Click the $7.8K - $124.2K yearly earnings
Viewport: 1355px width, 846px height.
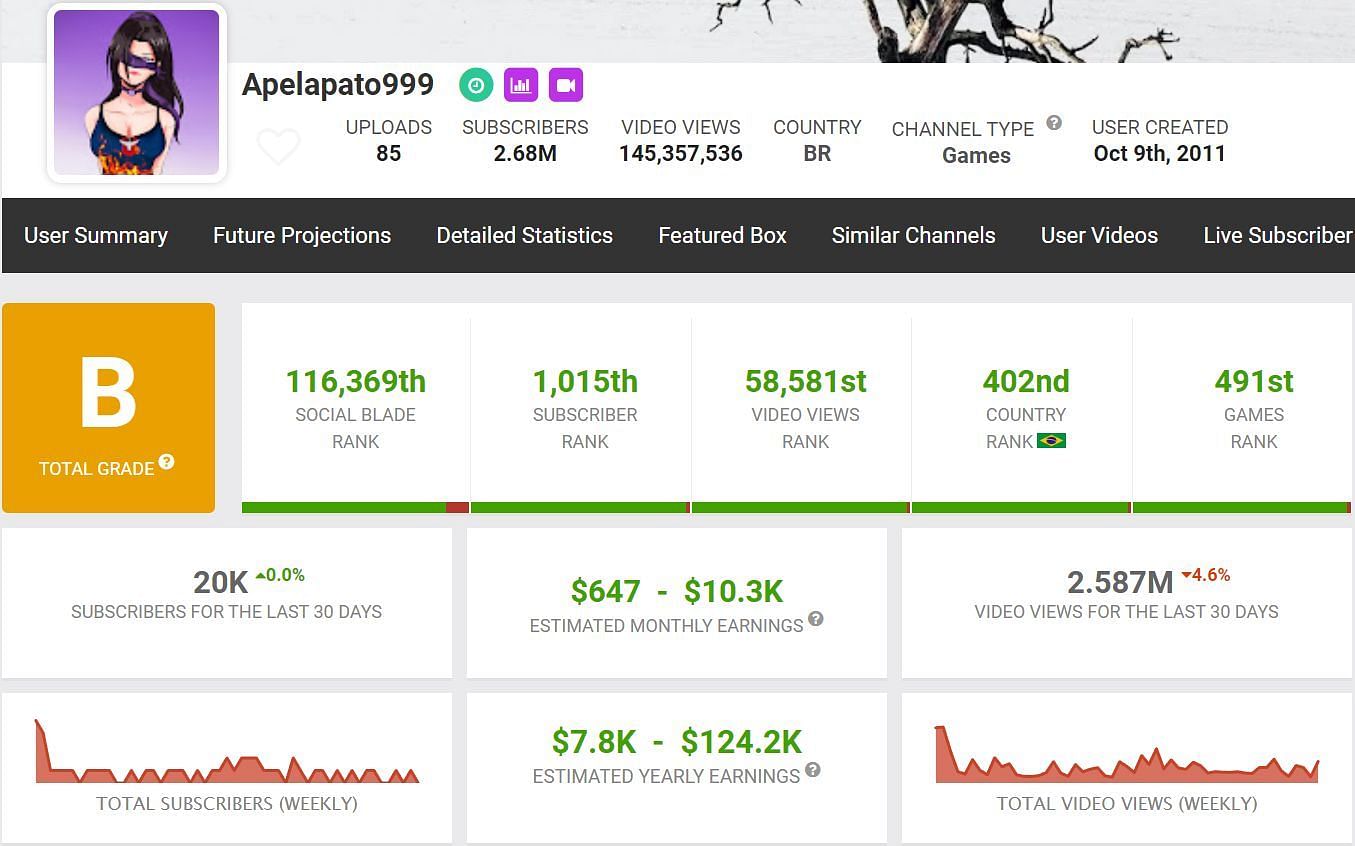tap(677, 742)
